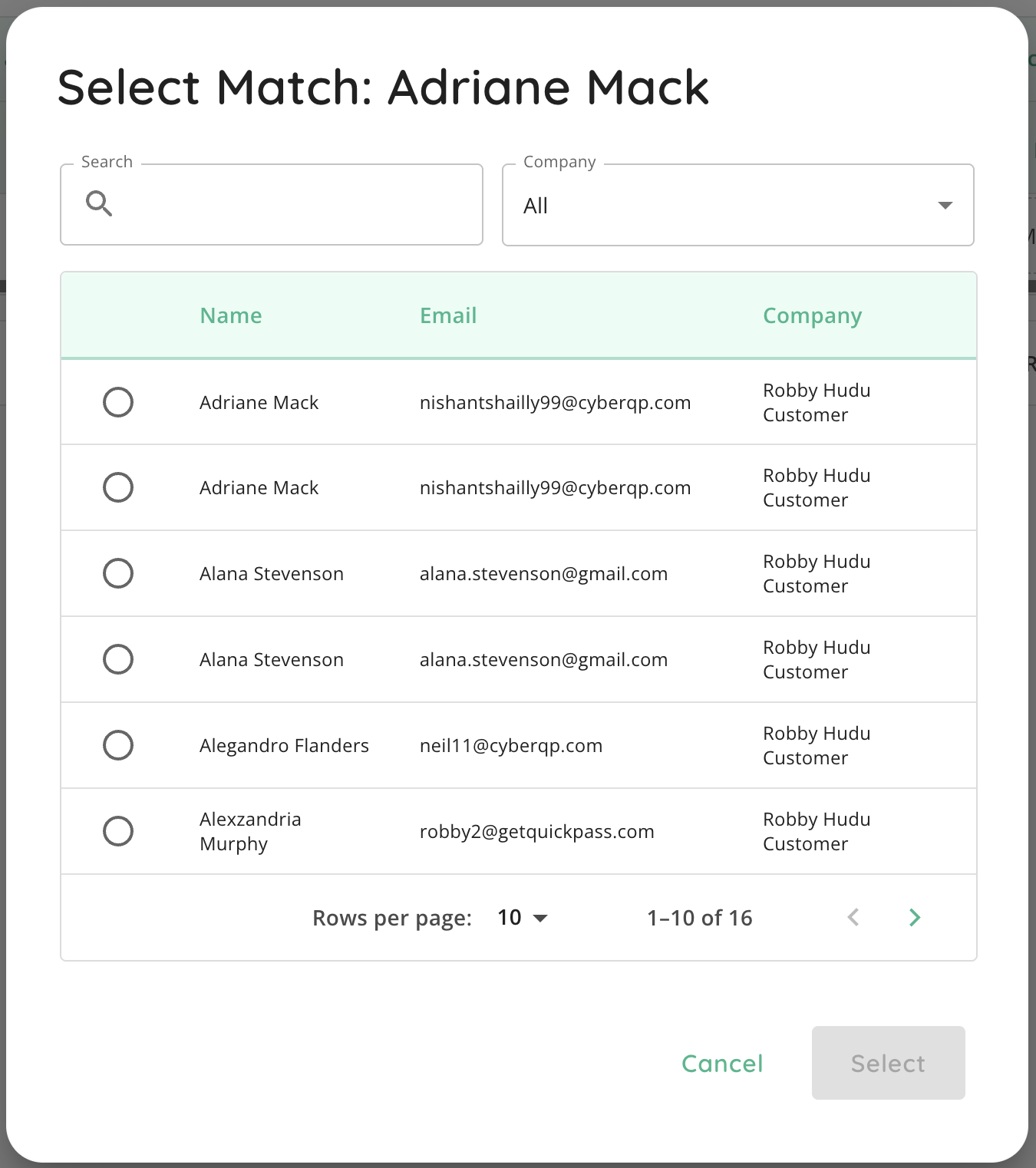Sort by Email column header
This screenshot has height=1168, width=1036.
(448, 315)
